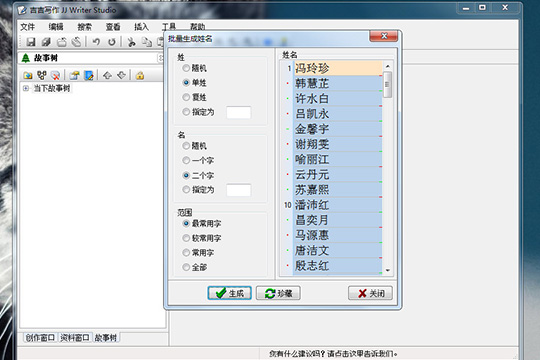The width and height of the screenshot is (540, 360).
Task: Open the 插入 menu
Action: [x=141, y=27]
